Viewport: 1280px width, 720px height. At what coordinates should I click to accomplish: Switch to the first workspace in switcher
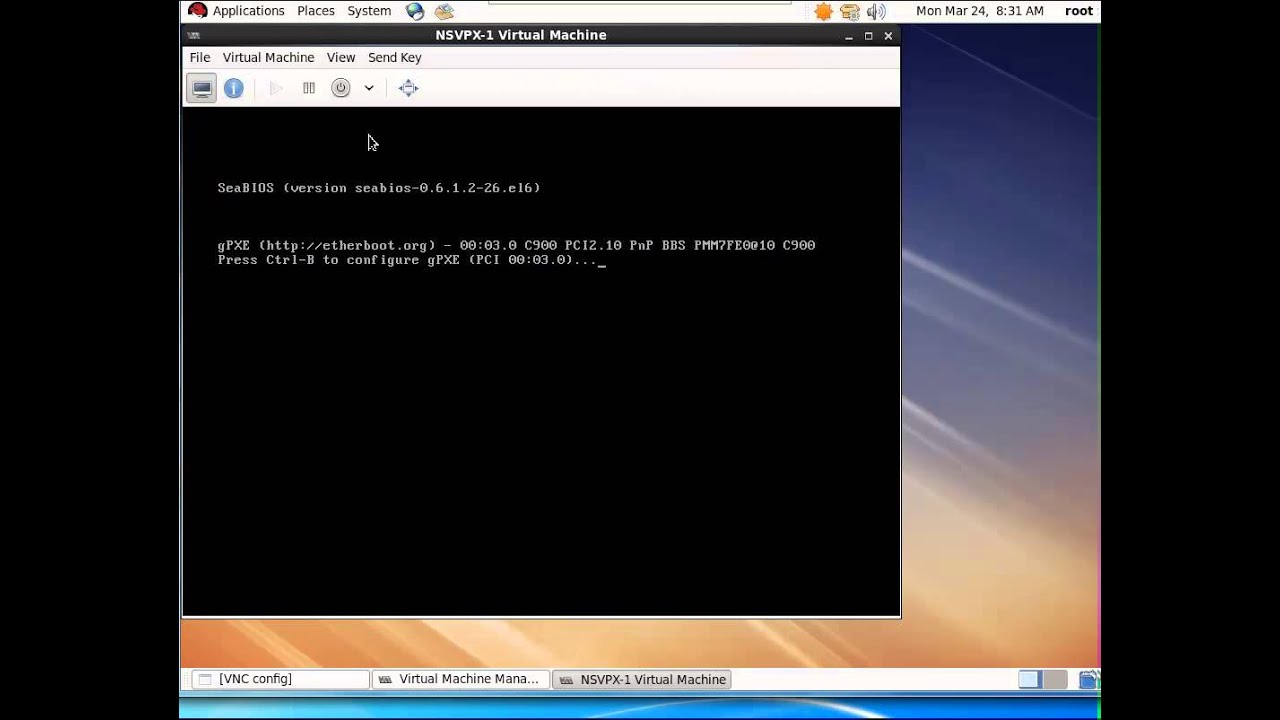point(1030,679)
